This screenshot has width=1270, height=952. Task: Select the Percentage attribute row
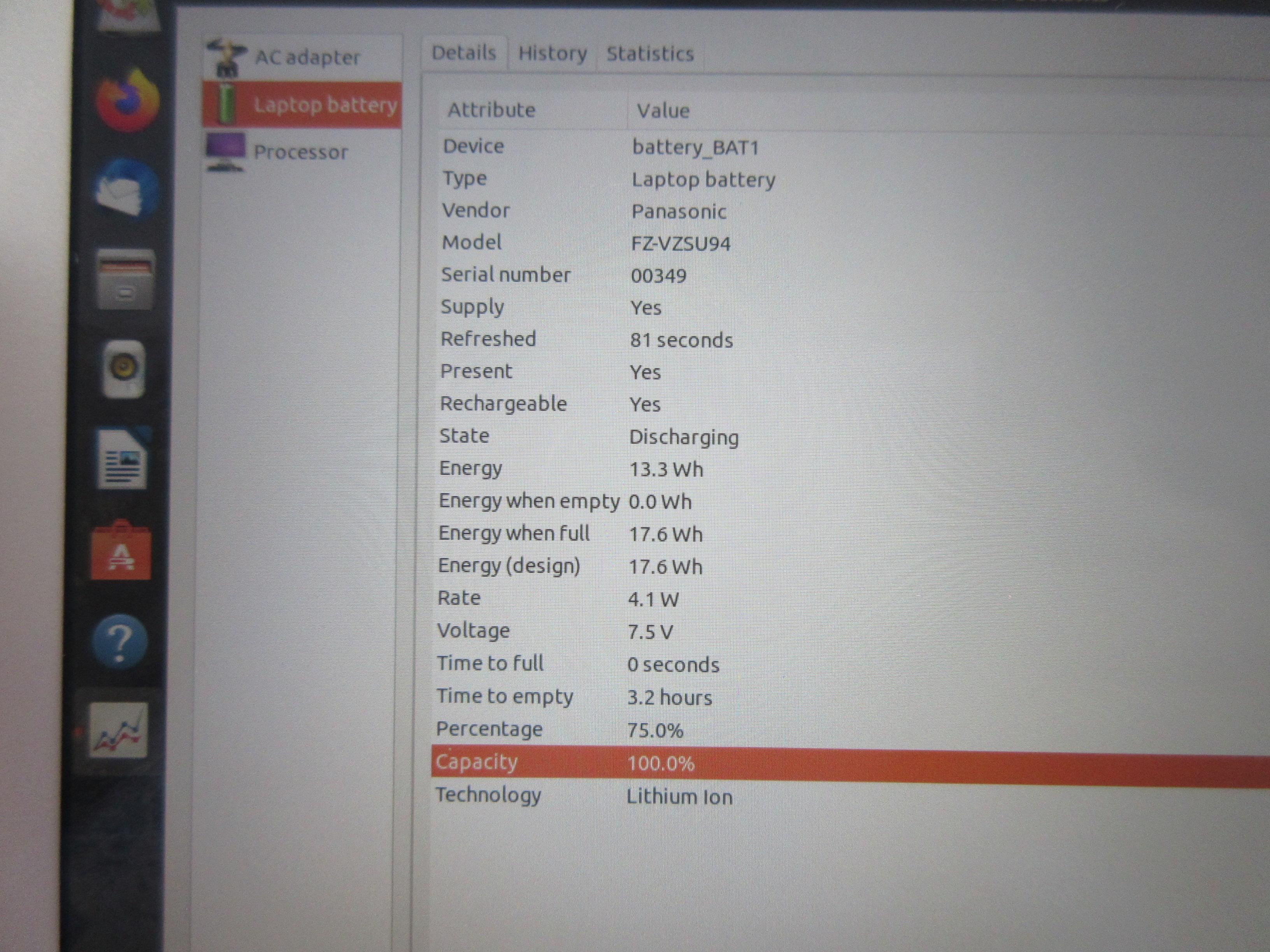[x=490, y=729]
